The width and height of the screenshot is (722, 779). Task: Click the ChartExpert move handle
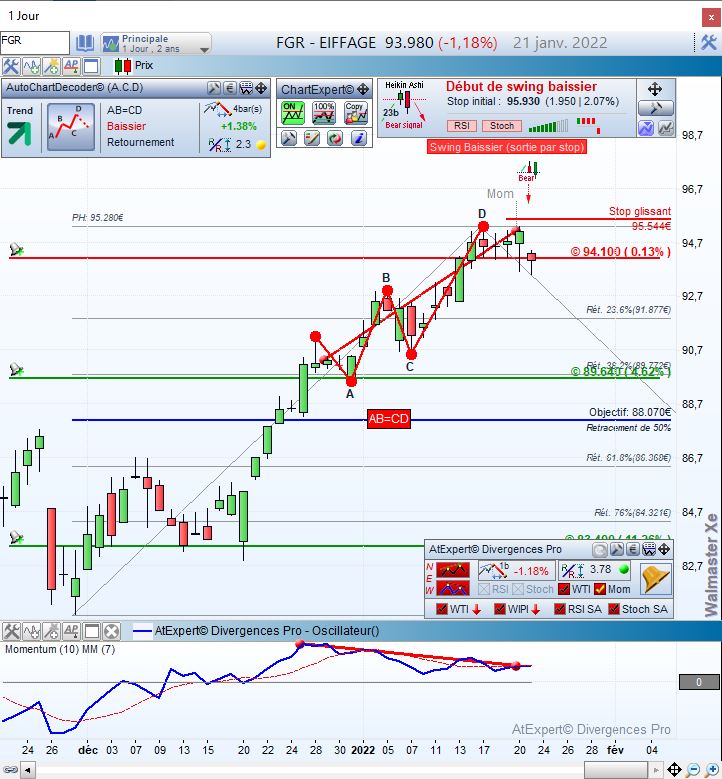[363, 89]
